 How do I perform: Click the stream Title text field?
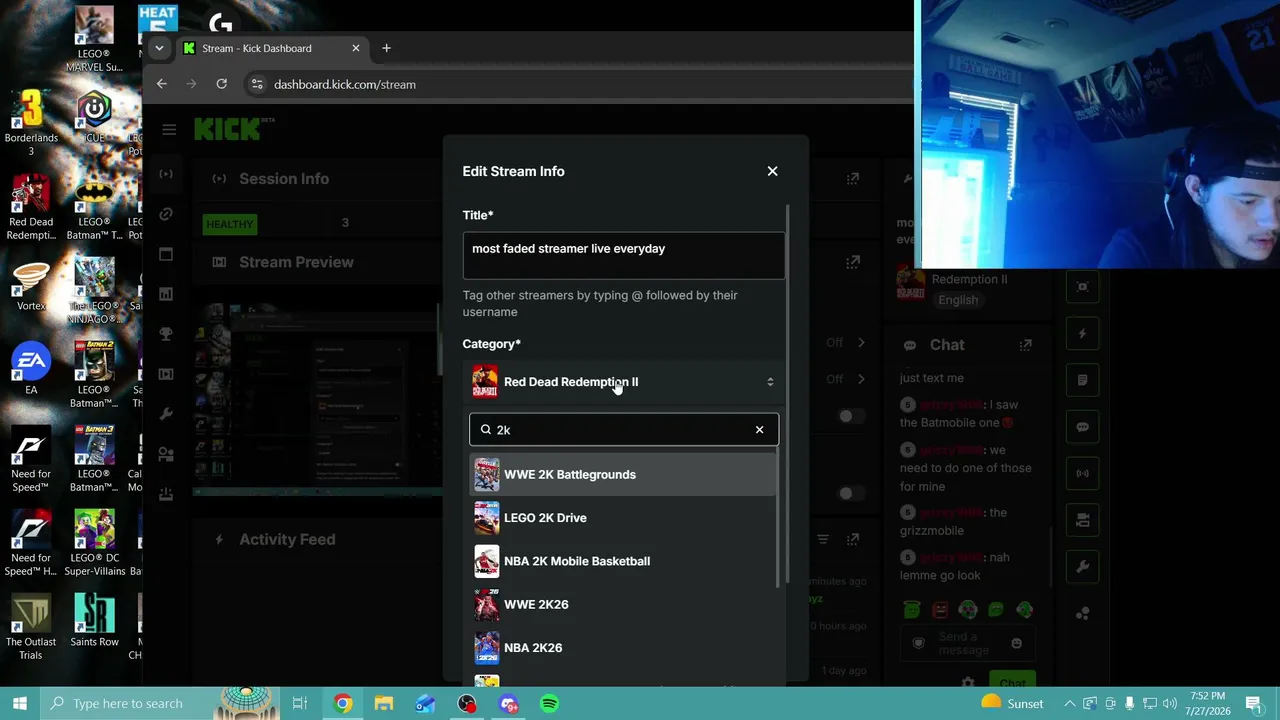[624, 255]
